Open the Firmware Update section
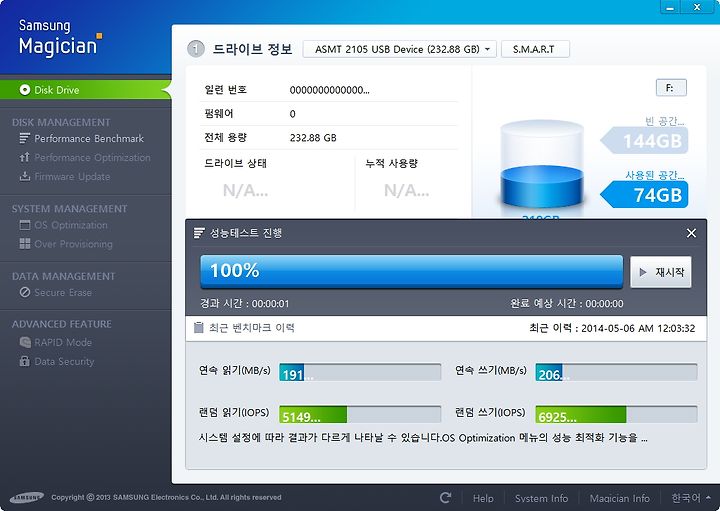 tap(72, 176)
